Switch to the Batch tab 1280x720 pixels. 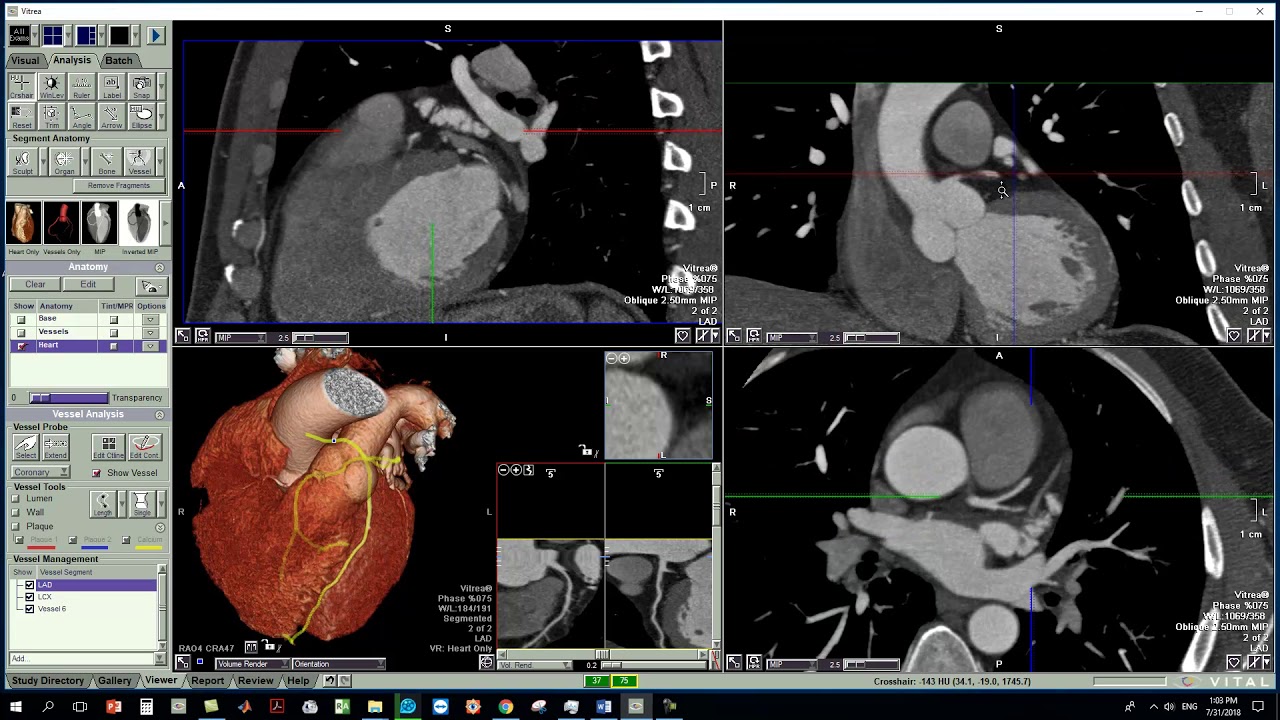(118, 60)
